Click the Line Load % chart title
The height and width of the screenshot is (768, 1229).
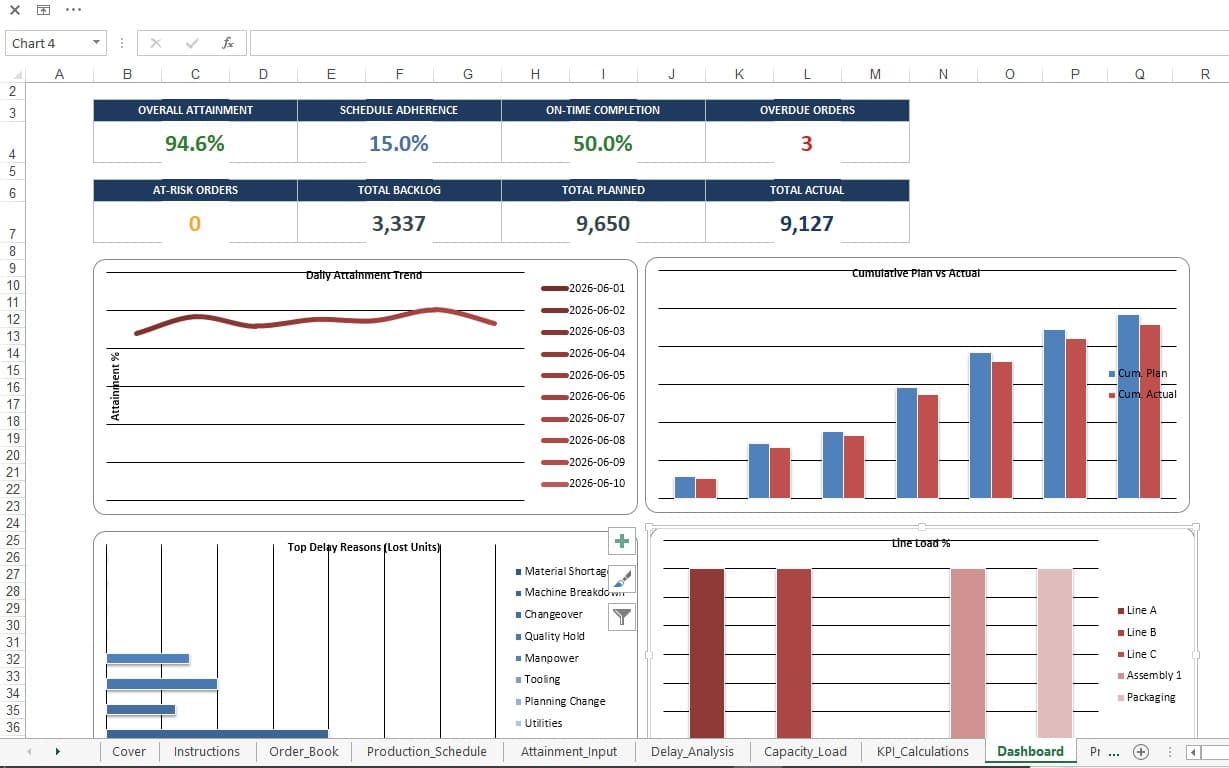pos(921,543)
